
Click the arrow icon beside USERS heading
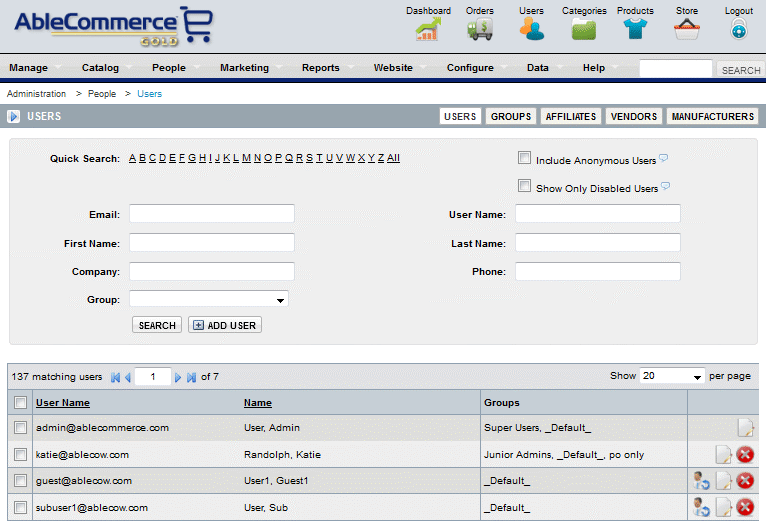14,116
